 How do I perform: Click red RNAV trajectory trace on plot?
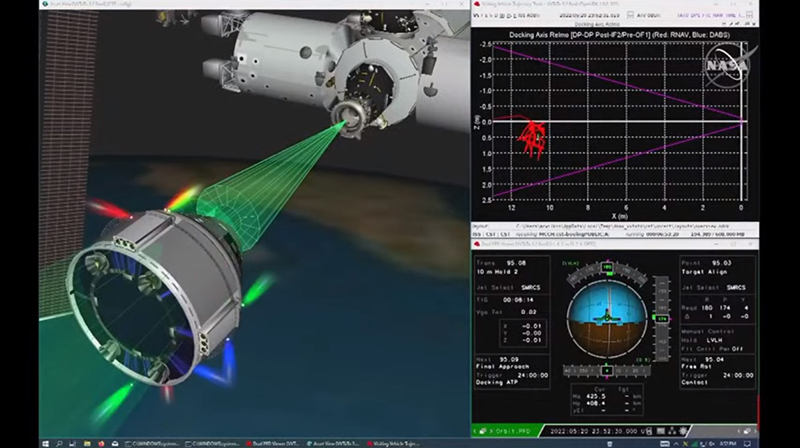pos(532,139)
